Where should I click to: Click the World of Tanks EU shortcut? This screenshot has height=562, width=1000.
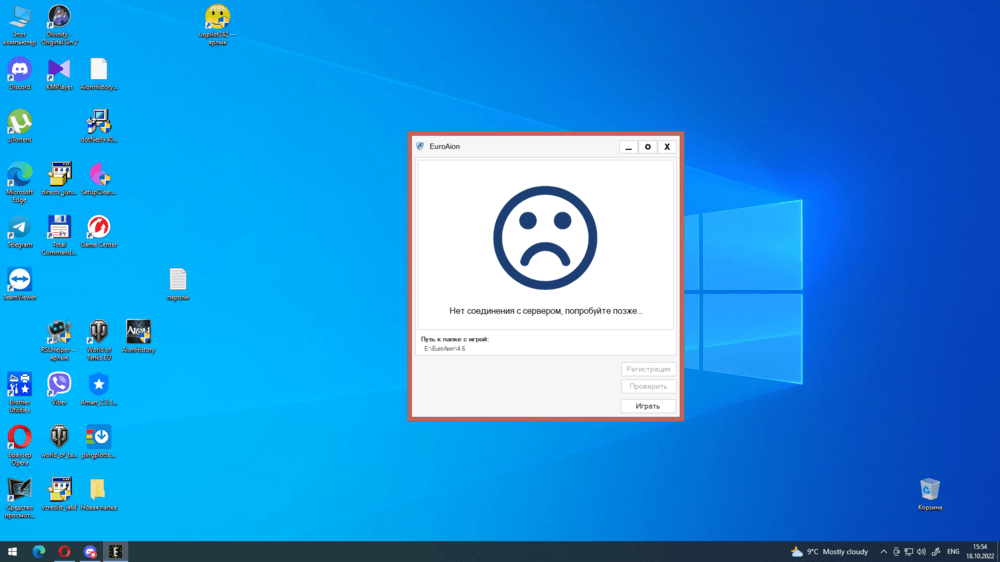pos(98,332)
